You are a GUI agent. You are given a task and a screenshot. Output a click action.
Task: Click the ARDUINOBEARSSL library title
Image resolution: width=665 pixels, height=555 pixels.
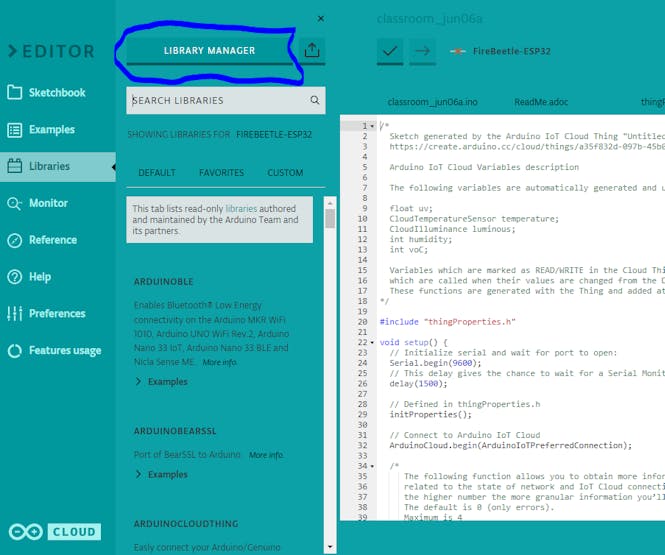175,431
